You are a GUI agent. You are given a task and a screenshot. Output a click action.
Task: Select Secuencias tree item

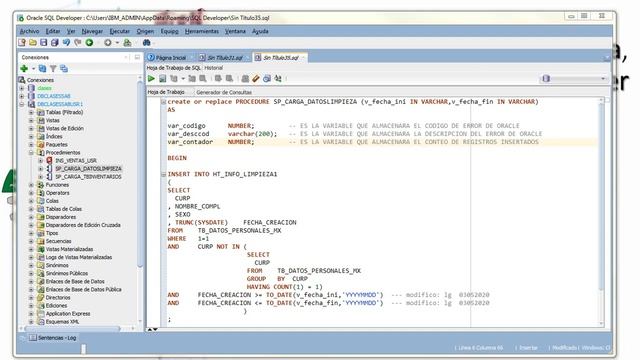tap(58, 241)
